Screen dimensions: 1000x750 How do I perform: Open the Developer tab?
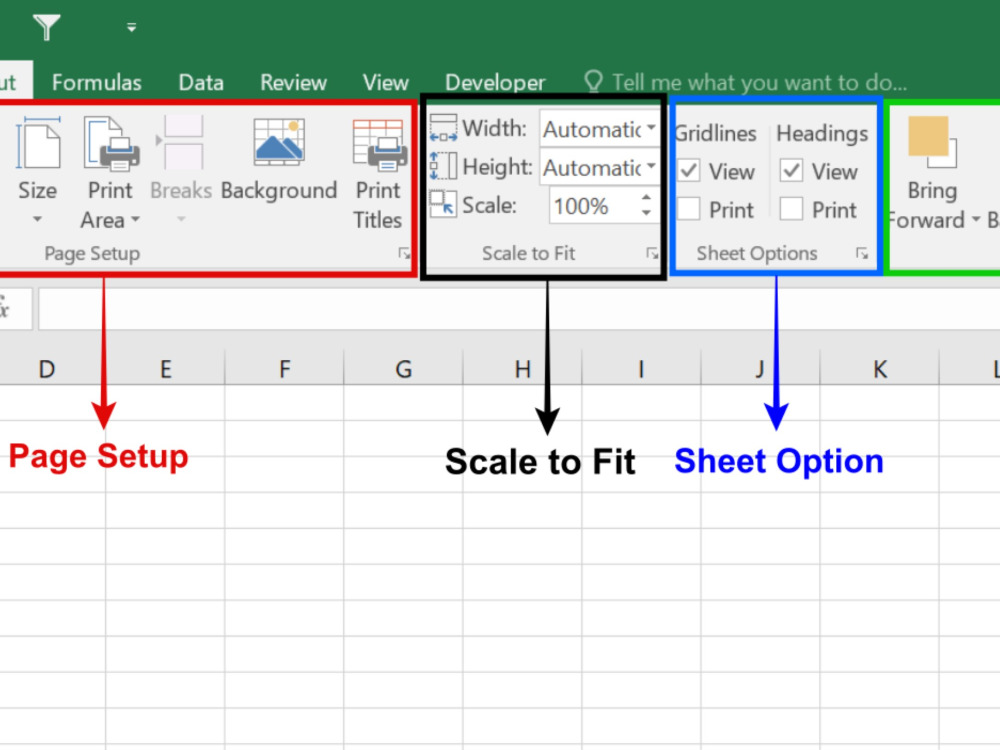pyautogui.click(x=495, y=82)
